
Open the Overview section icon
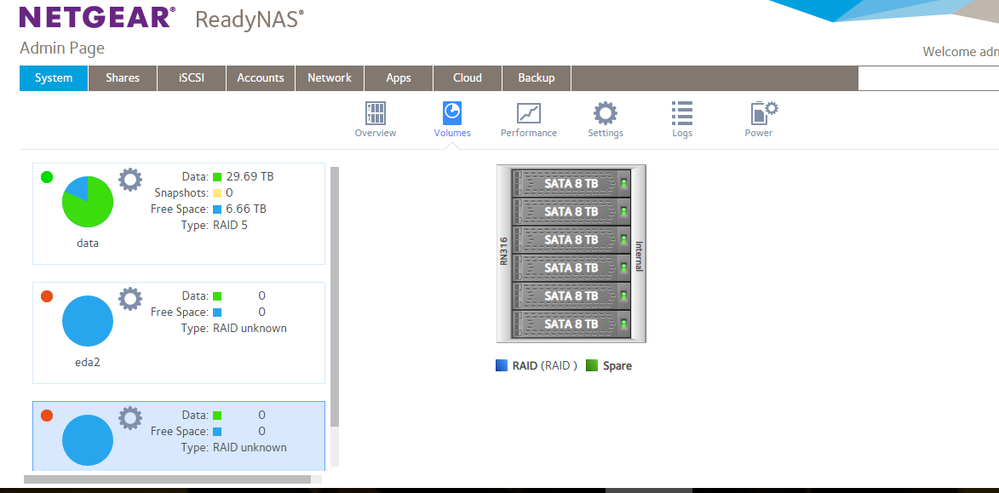(x=375, y=113)
